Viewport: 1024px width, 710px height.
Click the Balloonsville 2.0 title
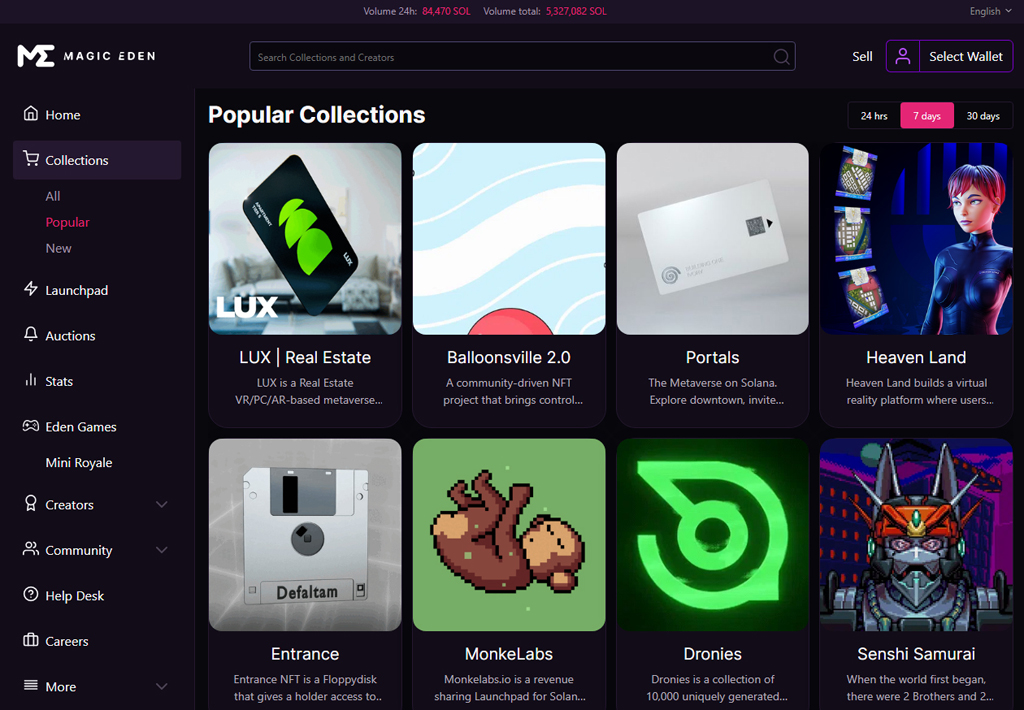tap(509, 357)
